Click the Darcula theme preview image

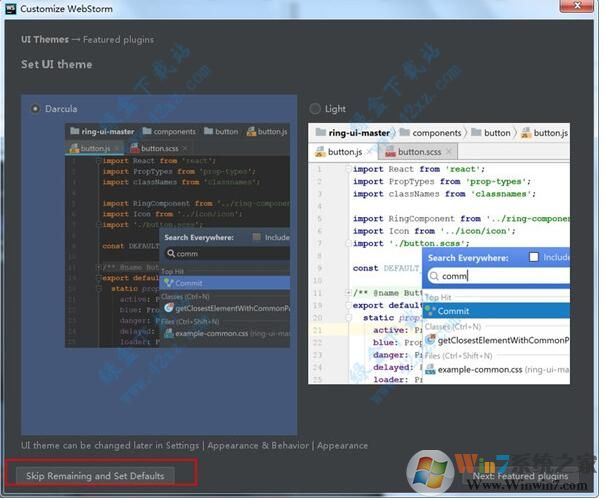point(177,236)
